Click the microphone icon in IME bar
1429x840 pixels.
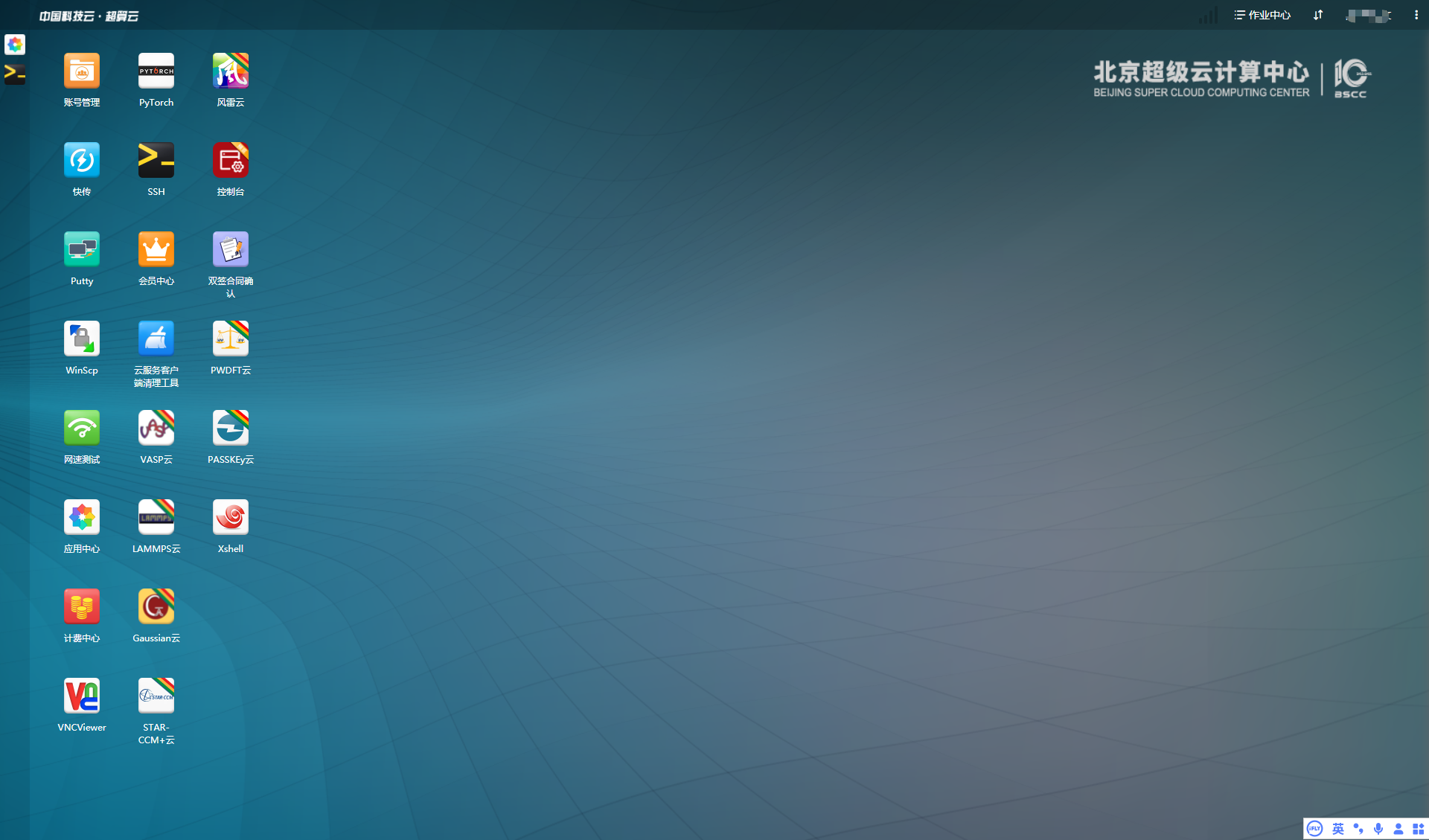tap(1378, 829)
